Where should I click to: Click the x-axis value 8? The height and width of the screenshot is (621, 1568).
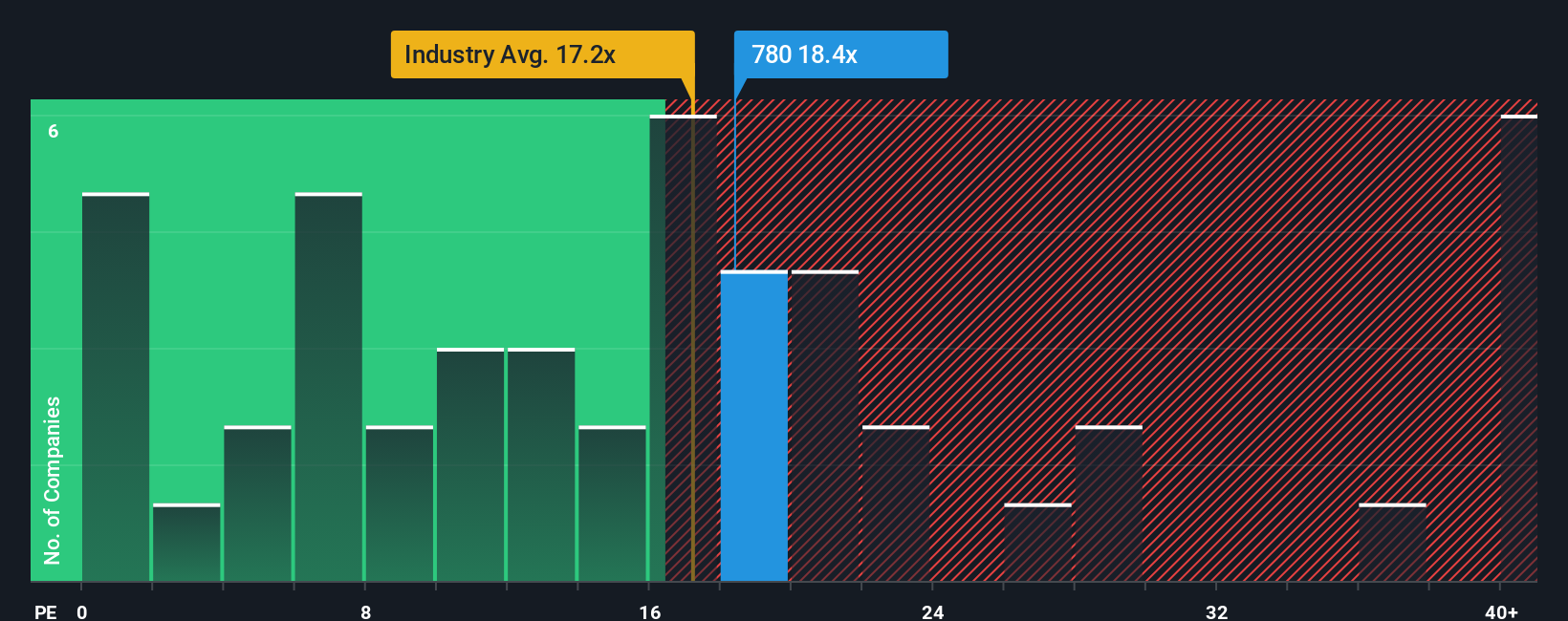tap(366, 611)
